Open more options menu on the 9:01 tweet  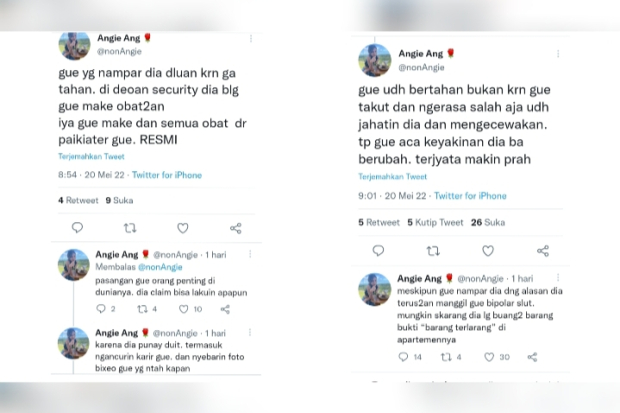[558, 54]
